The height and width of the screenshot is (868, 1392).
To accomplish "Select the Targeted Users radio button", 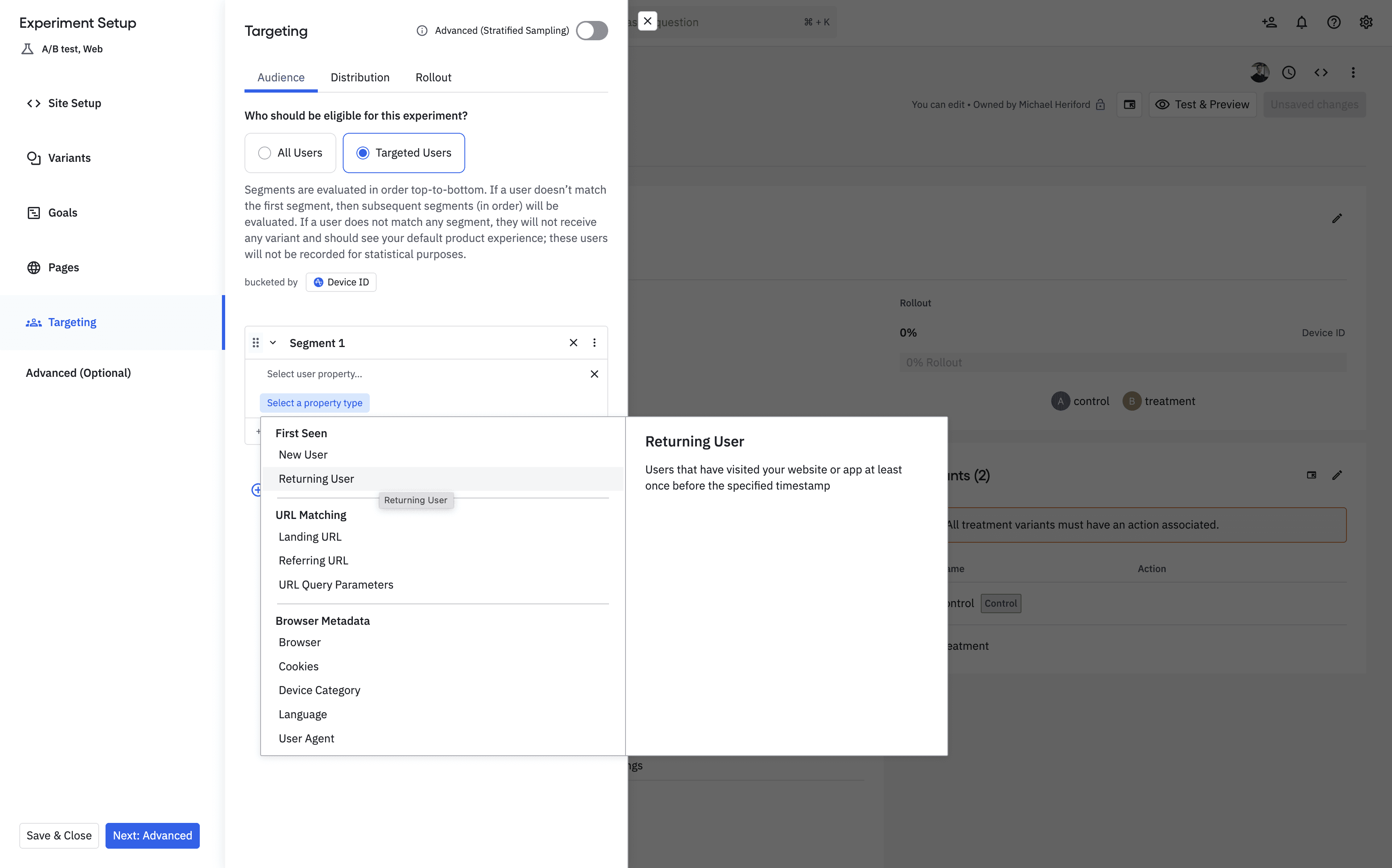I will pyautogui.click(x=363, y=153).
